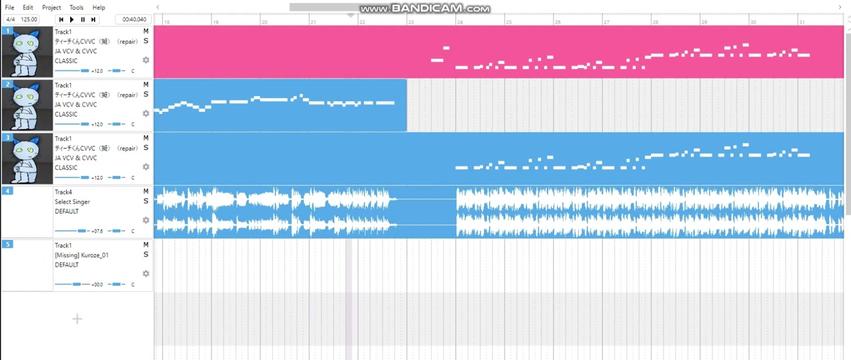
Task: Select second audio waveform part on track 4
Action: pos(650,212)
